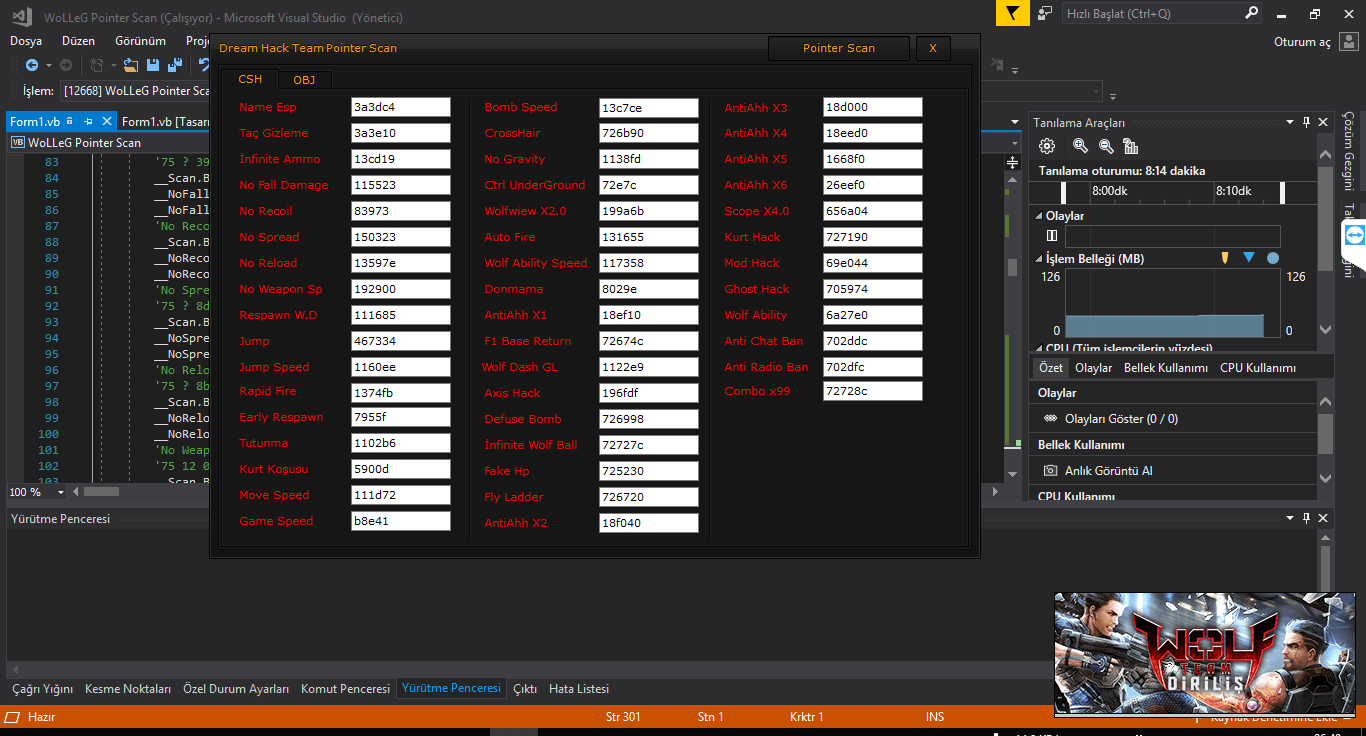Click the quick launch search magnifier icon
Viewport: 1366px width, 736px height.
coord(1251,13)
